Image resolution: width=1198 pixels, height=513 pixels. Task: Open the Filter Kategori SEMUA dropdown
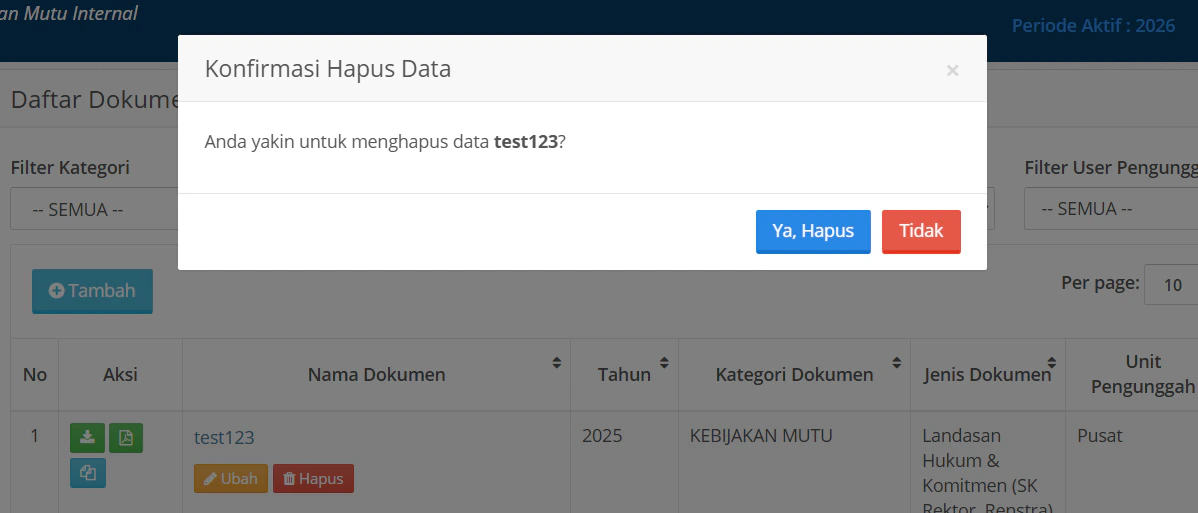pyautogui.click(x=95, y=209)
